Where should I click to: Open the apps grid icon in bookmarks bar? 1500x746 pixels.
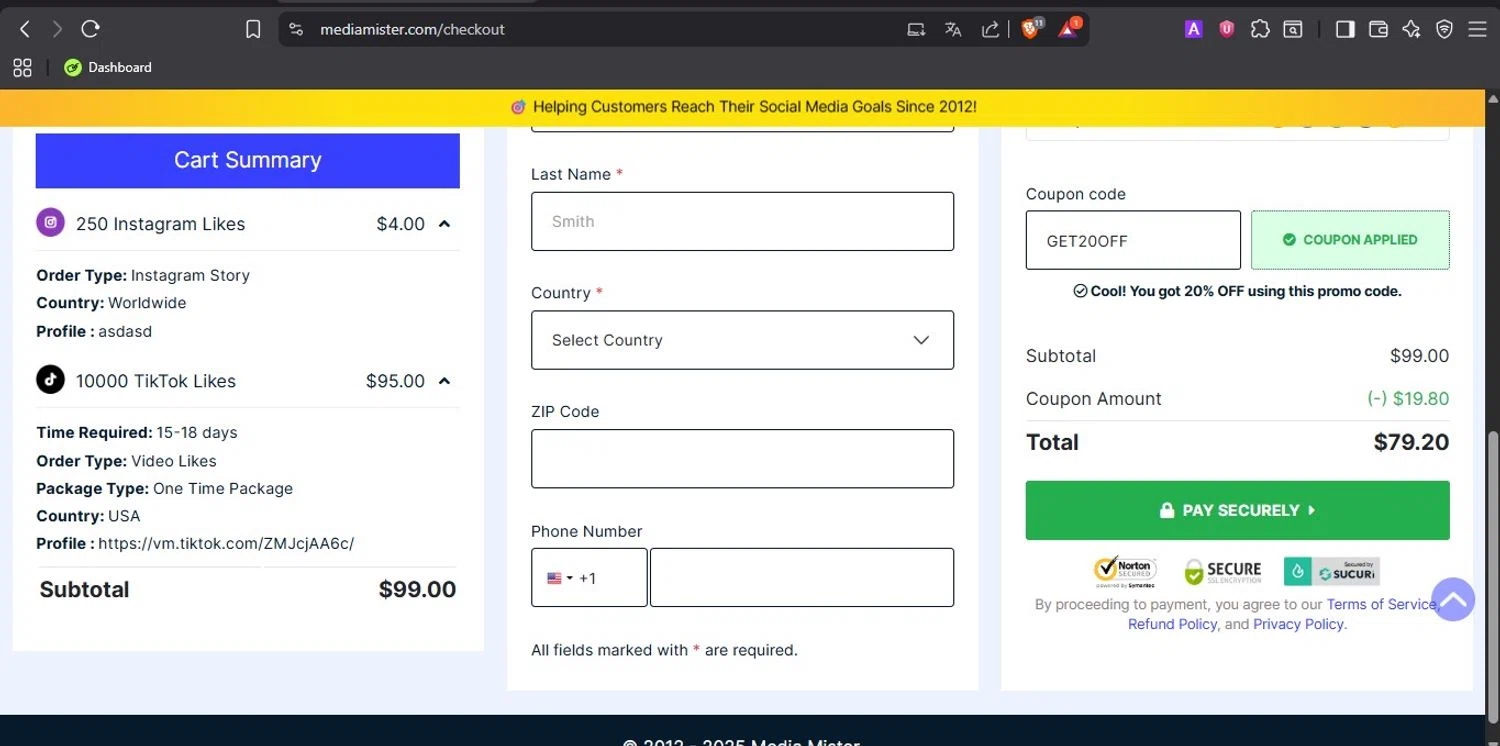tap(22, 67)
